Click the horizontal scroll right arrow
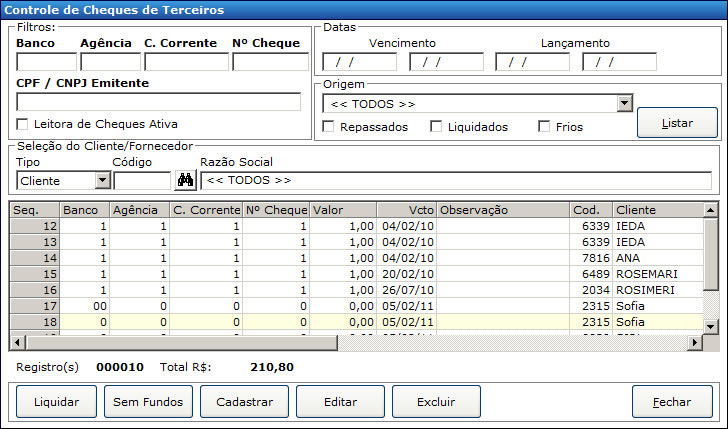 tap(695, 343)
